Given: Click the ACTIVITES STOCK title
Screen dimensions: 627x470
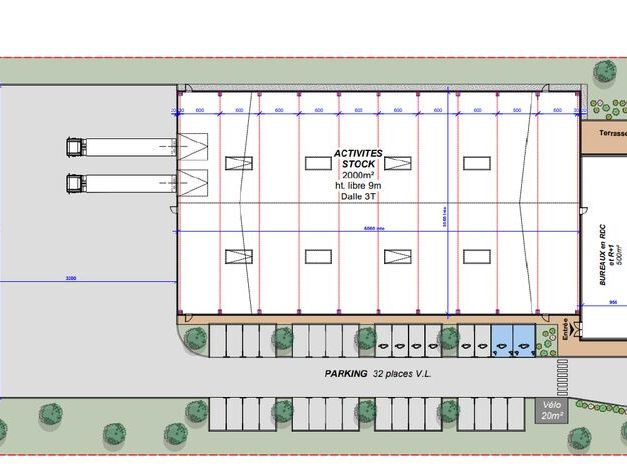Looking at the screenshot, I should coord(357,159).
